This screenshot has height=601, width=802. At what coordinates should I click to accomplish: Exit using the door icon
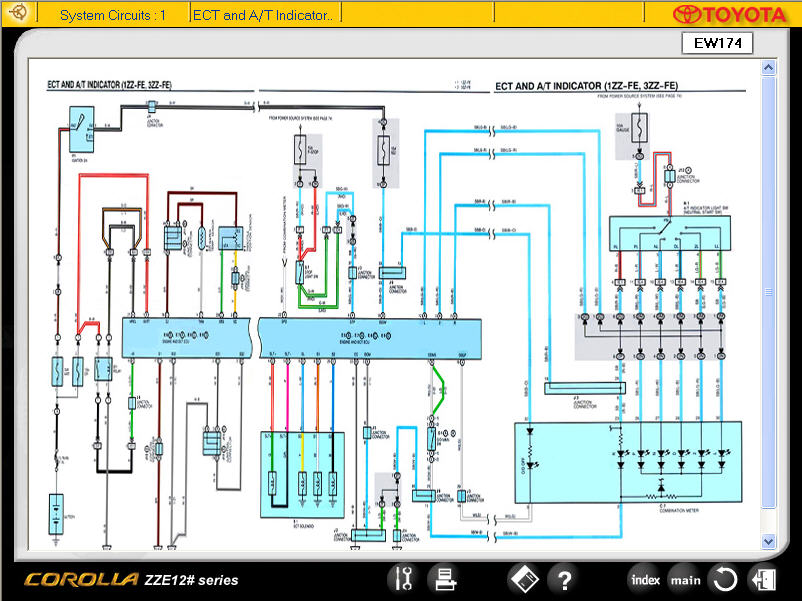pos(764,580)
